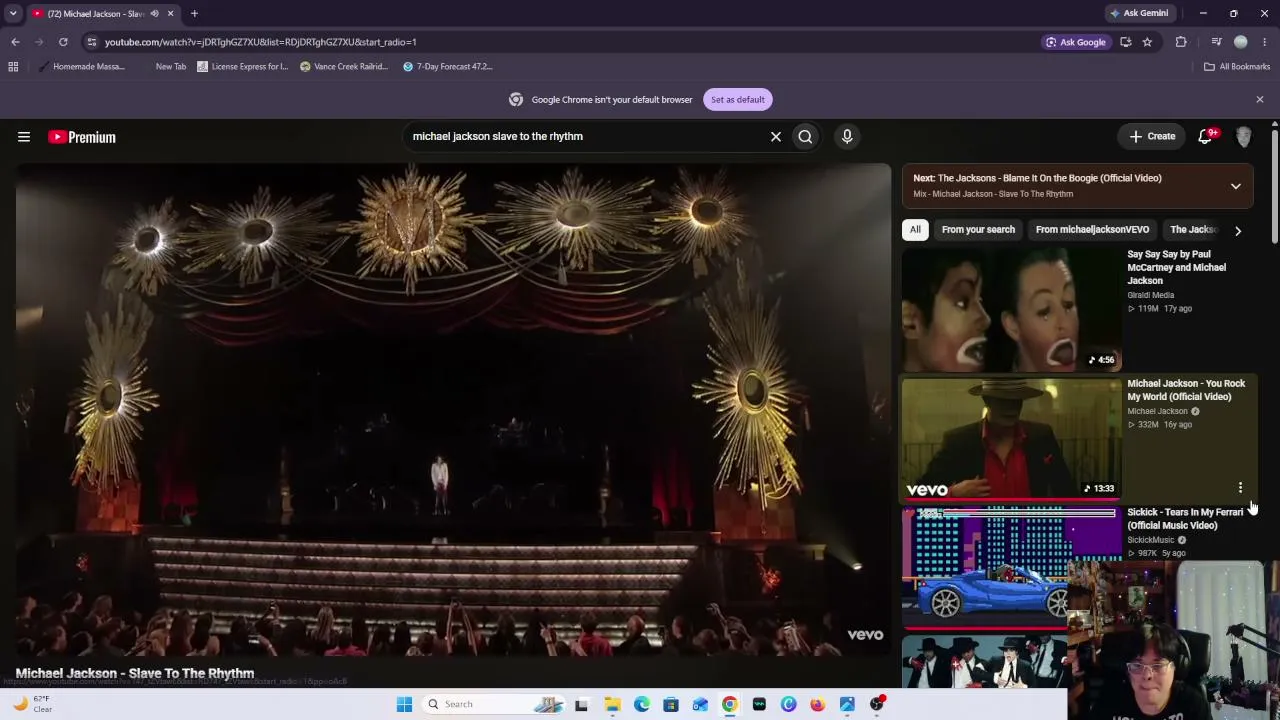
Task: Open Say Say Say by Paul McCartney title
Action: [x=1176, y=267]
